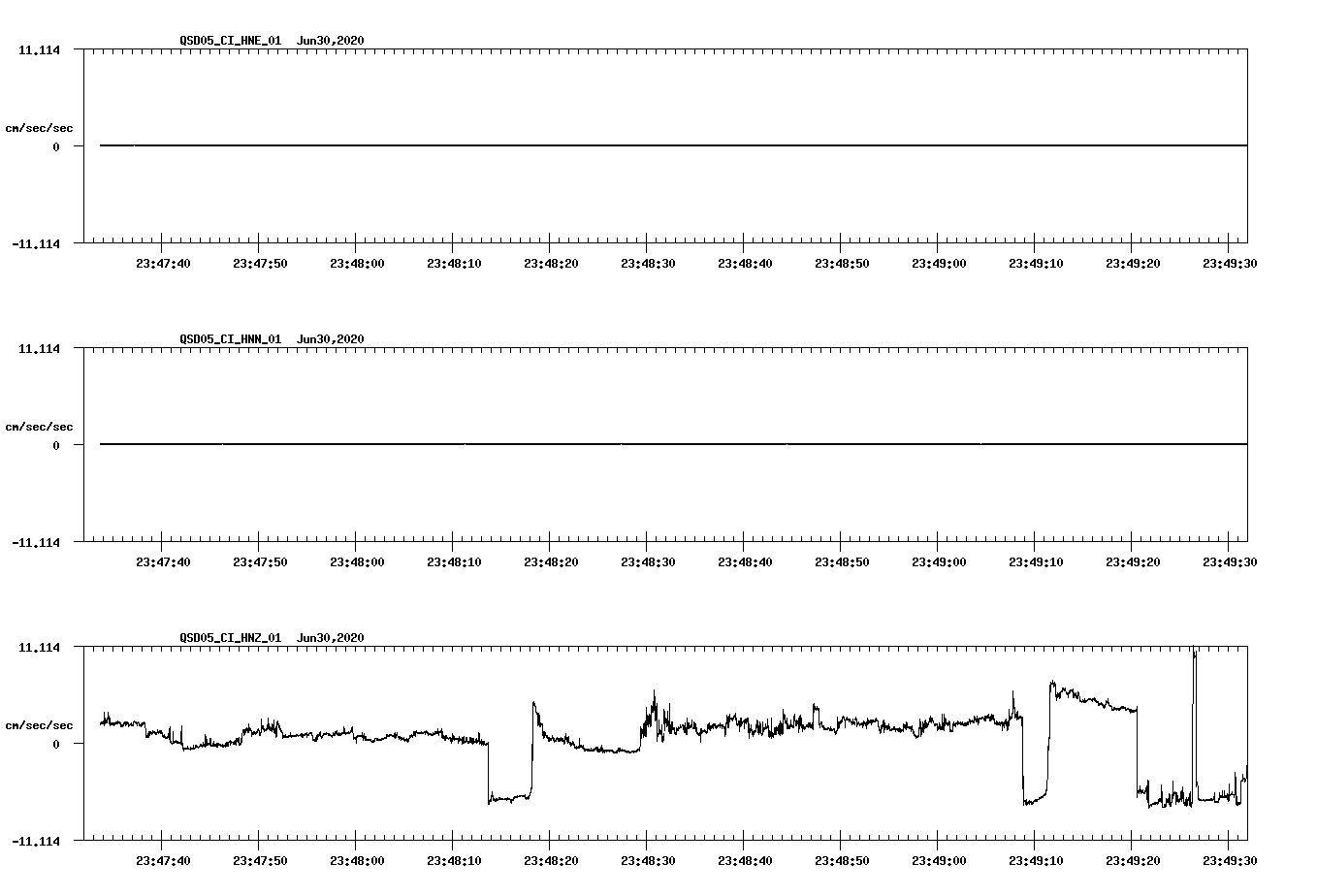The width and height of the screenshot is (1317, 896).
Task: Click -11.114 lower limit on HNZ plot
Action: [36, 841]
